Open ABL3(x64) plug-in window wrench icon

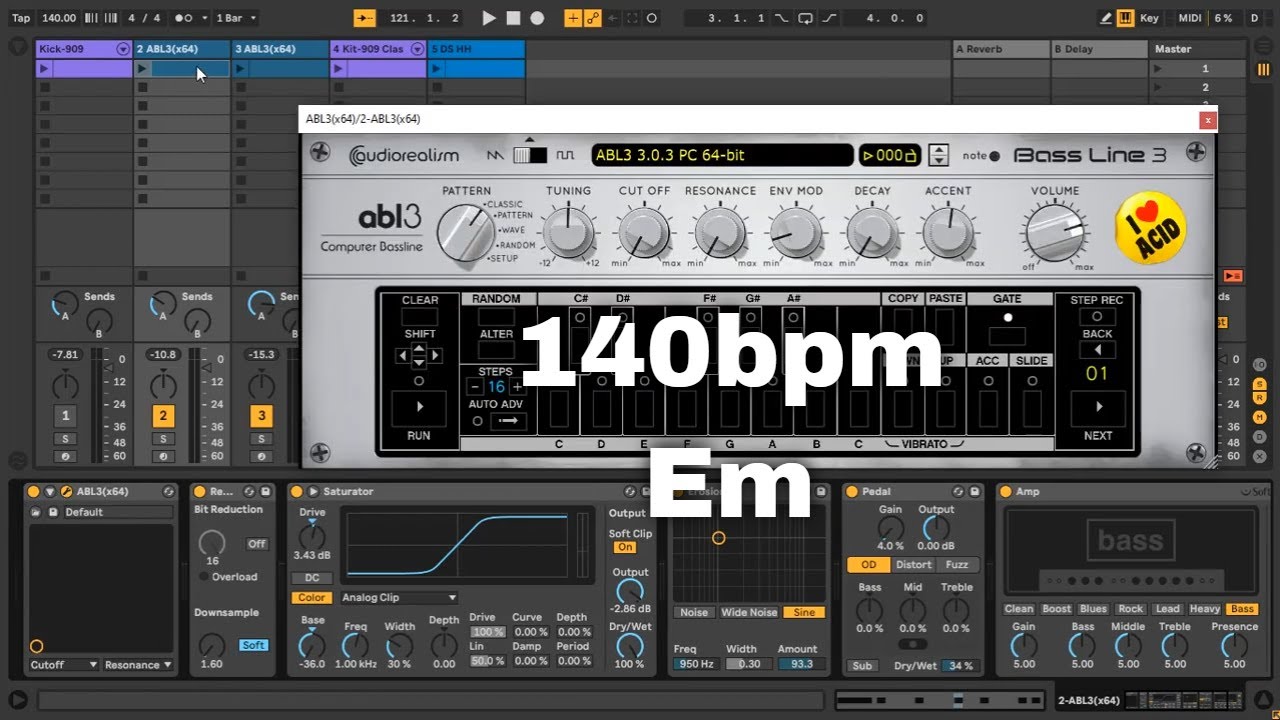tap(66, 491)
